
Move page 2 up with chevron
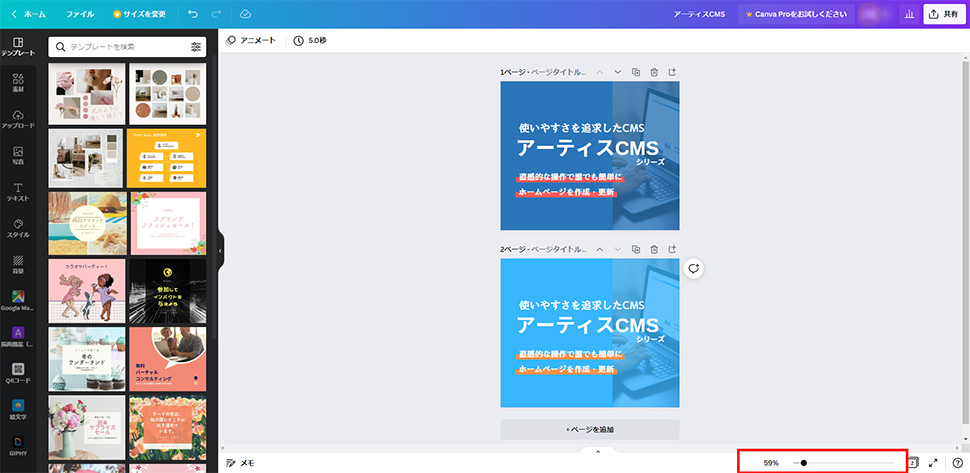[x=599, y=249]
